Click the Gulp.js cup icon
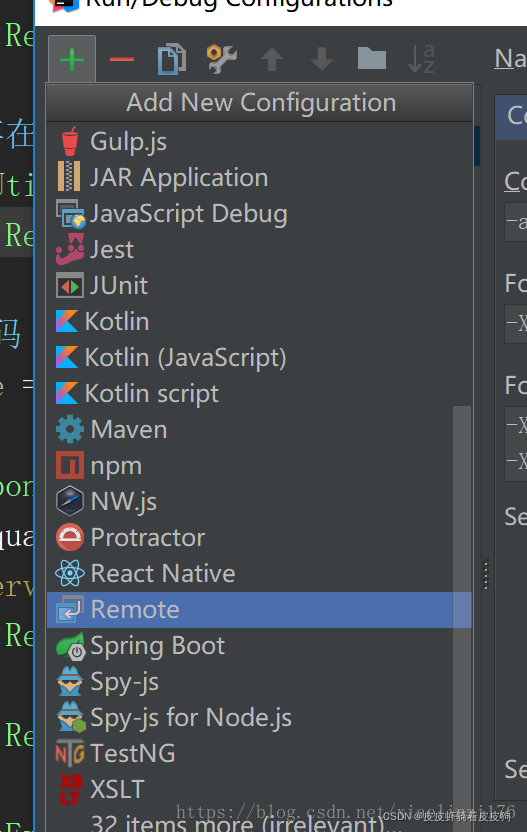527x832 pixels. (x=70, y=142)
